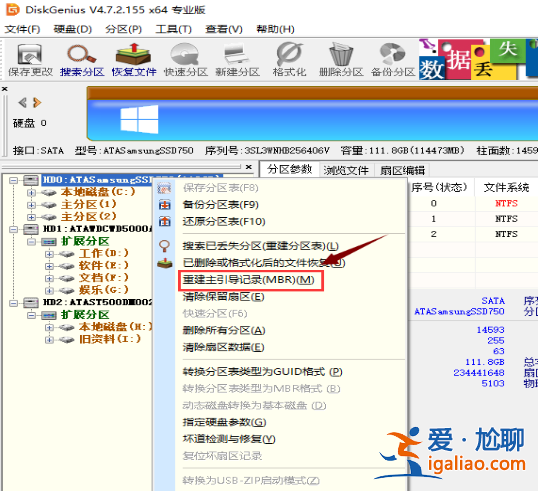Select 转换分区表类型为GUID格式
This screenshot has width=538, height=491.
[x=262, y=372]
